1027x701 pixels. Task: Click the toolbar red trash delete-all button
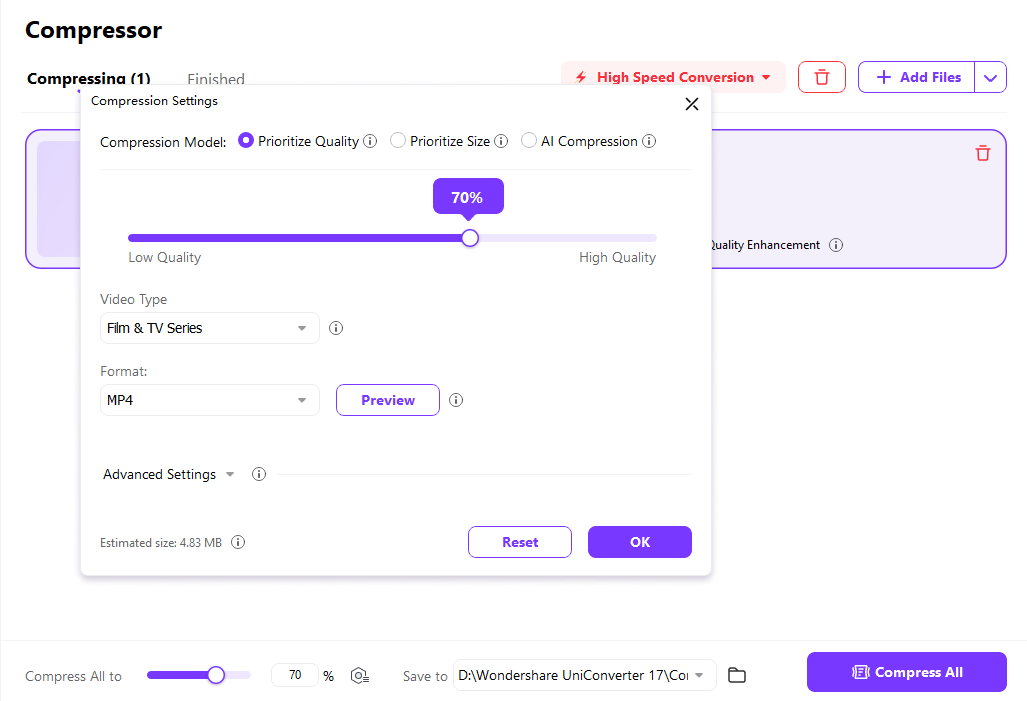(822, 77)
